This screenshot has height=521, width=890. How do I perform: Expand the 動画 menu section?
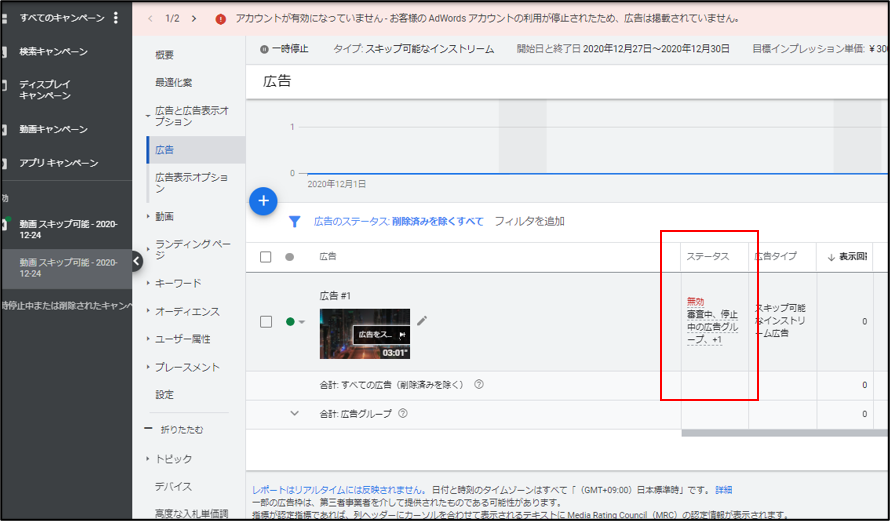point(148,216)
